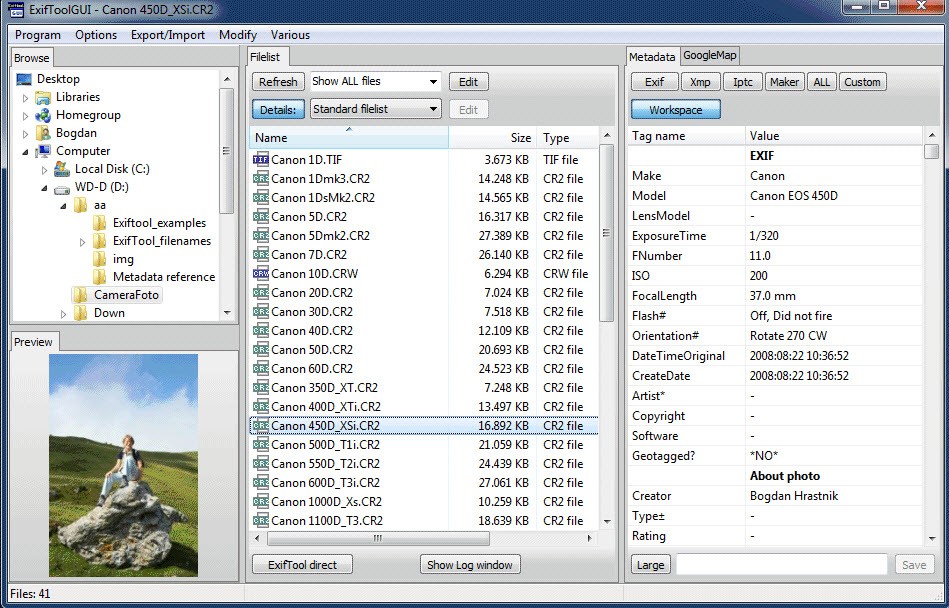Click the Homegroup network icon
The image size is (949, 608).
pos(43,115)
